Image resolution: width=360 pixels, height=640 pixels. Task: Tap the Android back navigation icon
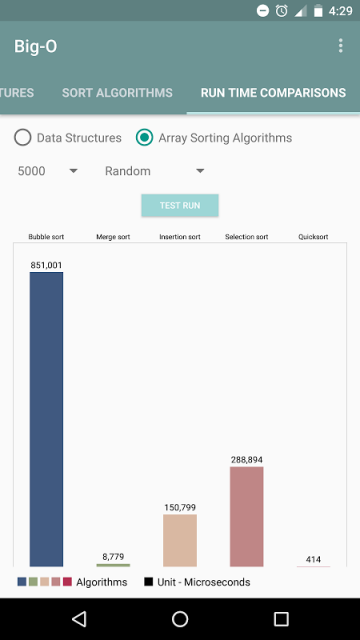(x=79, y=619)
